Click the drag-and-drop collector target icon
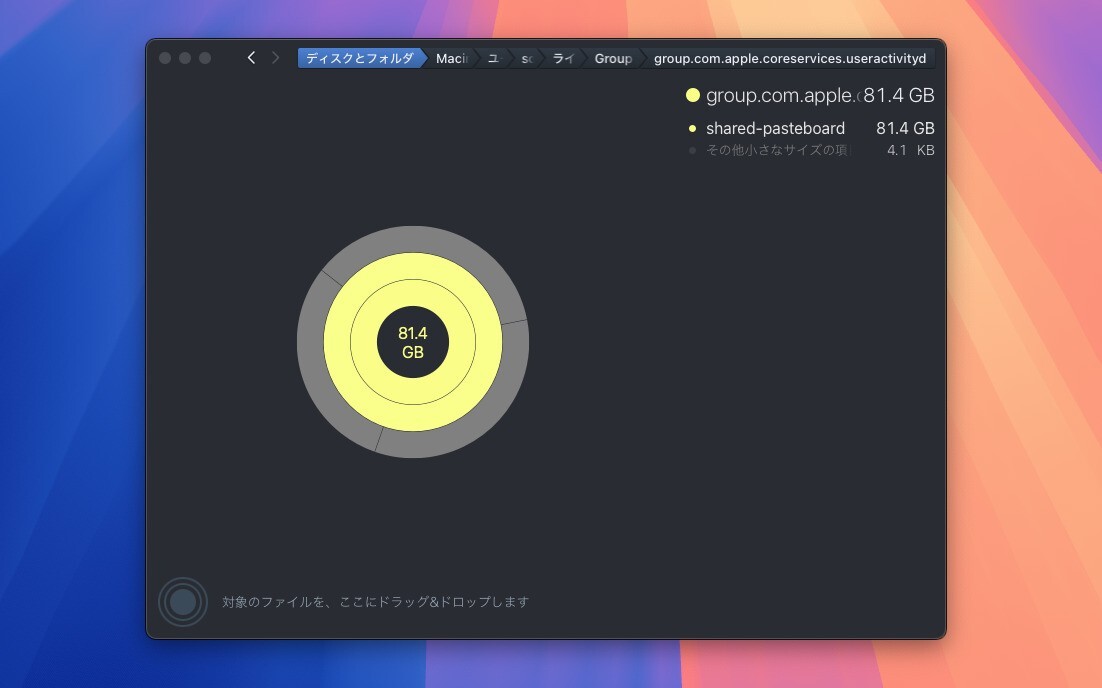 (x=183, y=602)
